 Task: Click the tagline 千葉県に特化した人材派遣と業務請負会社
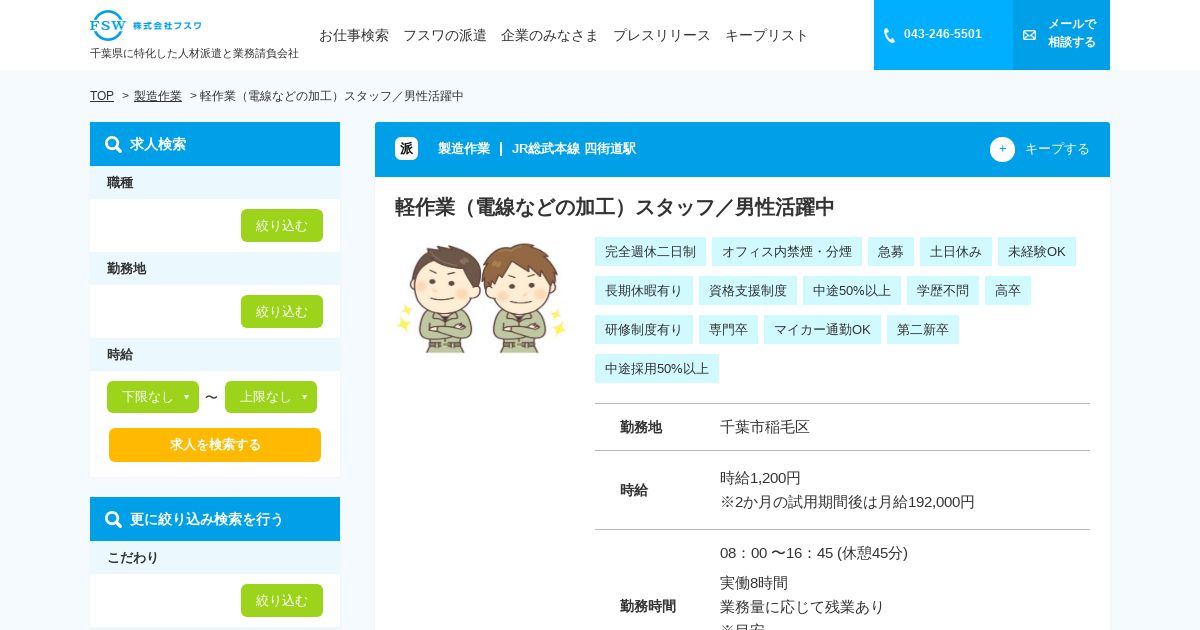[x=194, y=53]
